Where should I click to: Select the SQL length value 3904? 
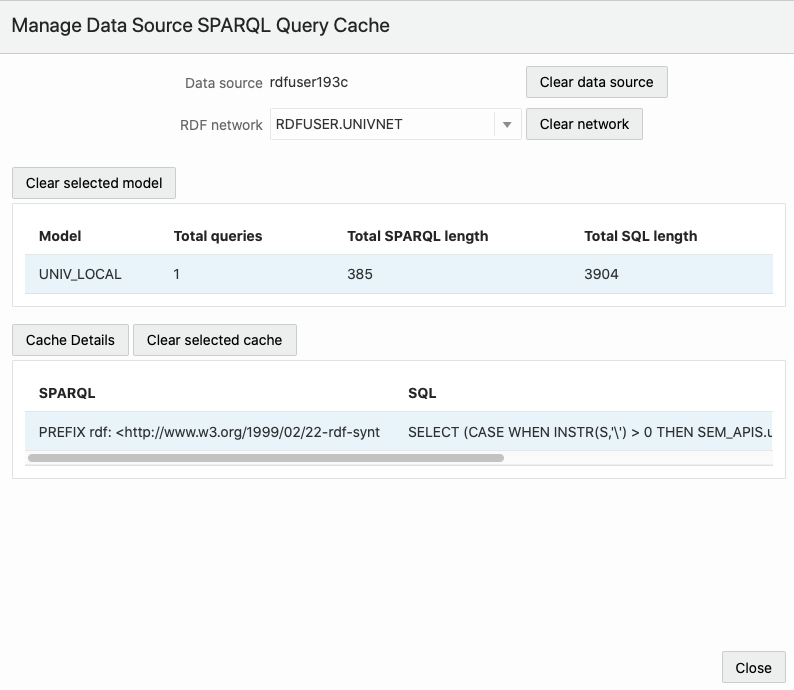601,274
